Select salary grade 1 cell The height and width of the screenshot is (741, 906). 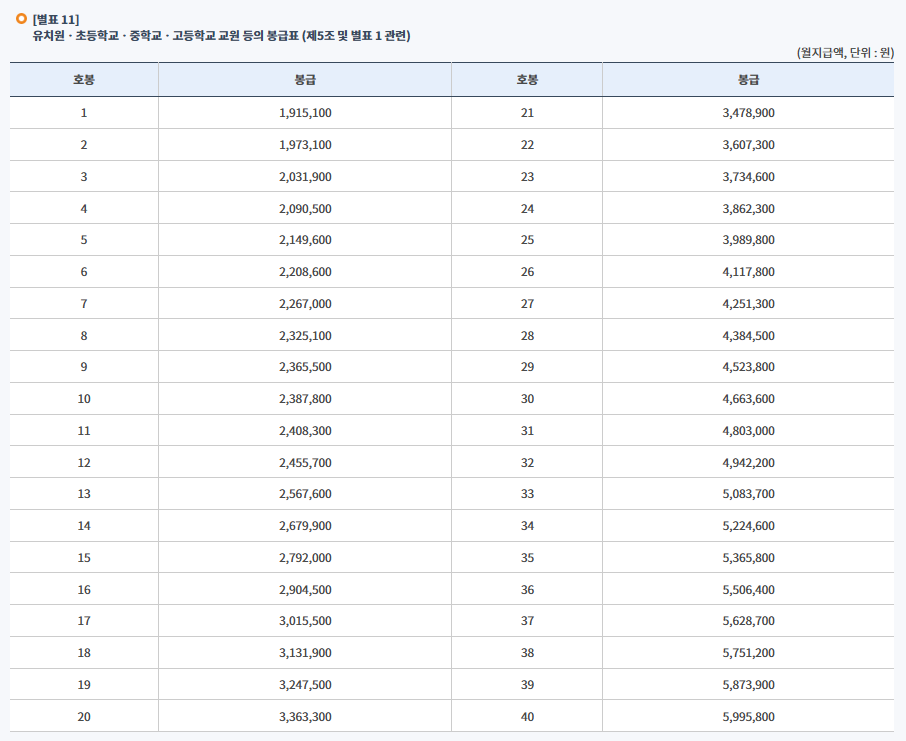point(82,113)
